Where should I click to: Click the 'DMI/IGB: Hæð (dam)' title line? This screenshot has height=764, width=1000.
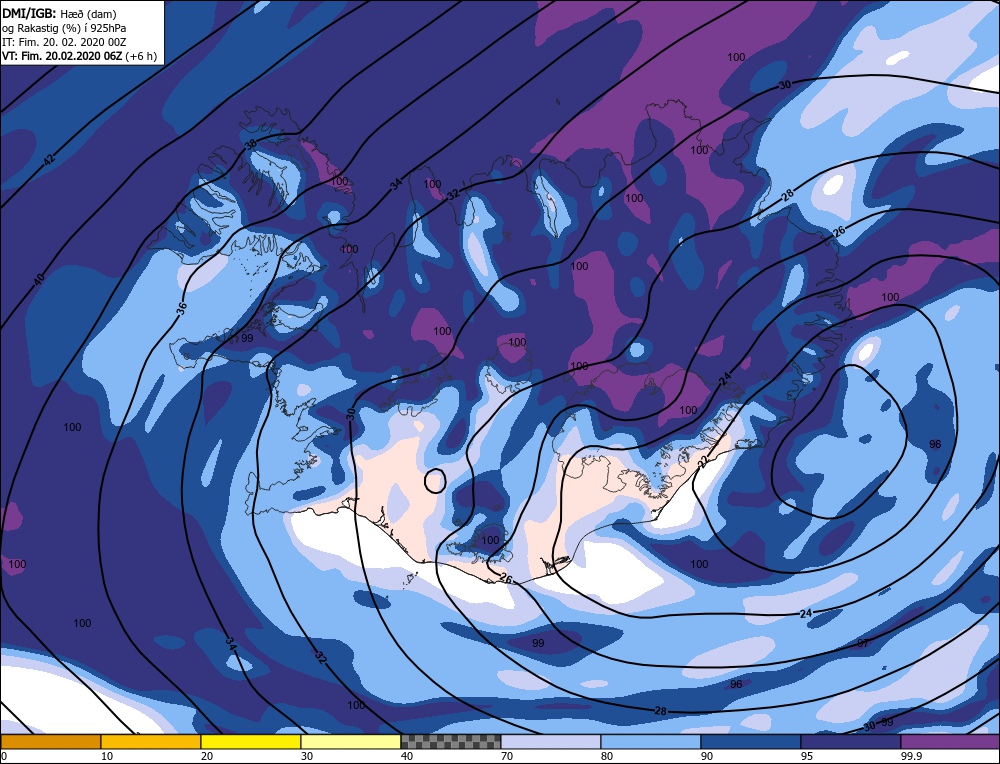(x=59, y=14)
